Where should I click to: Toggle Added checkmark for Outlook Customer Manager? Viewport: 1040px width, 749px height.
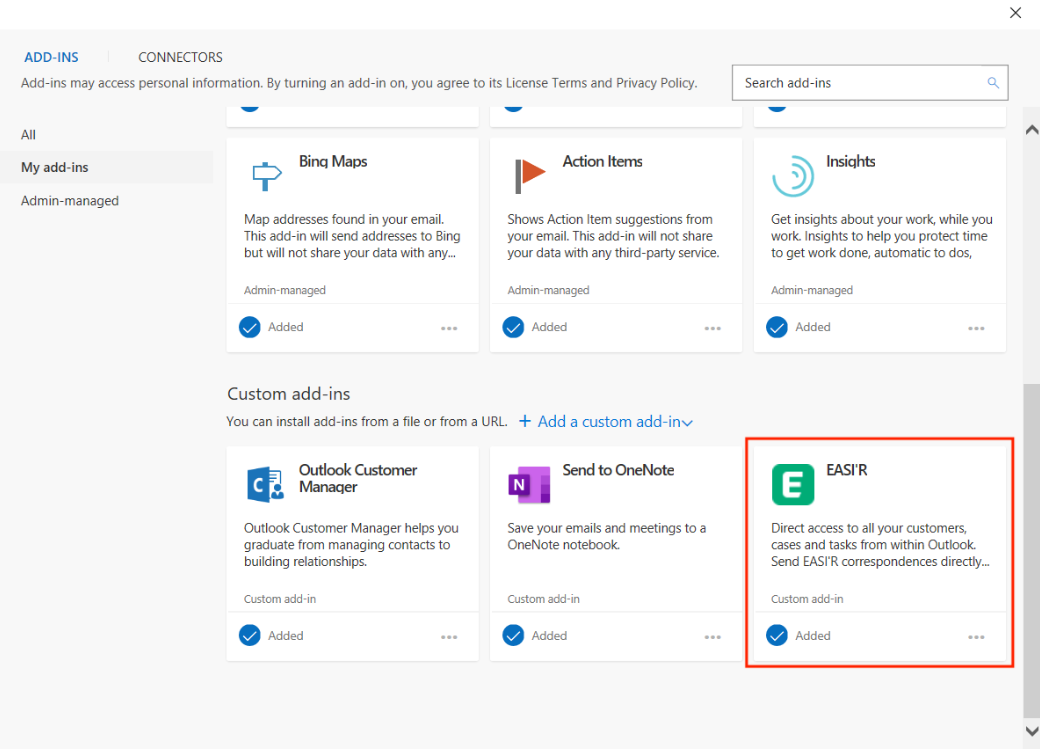click(x=249, y=636)
